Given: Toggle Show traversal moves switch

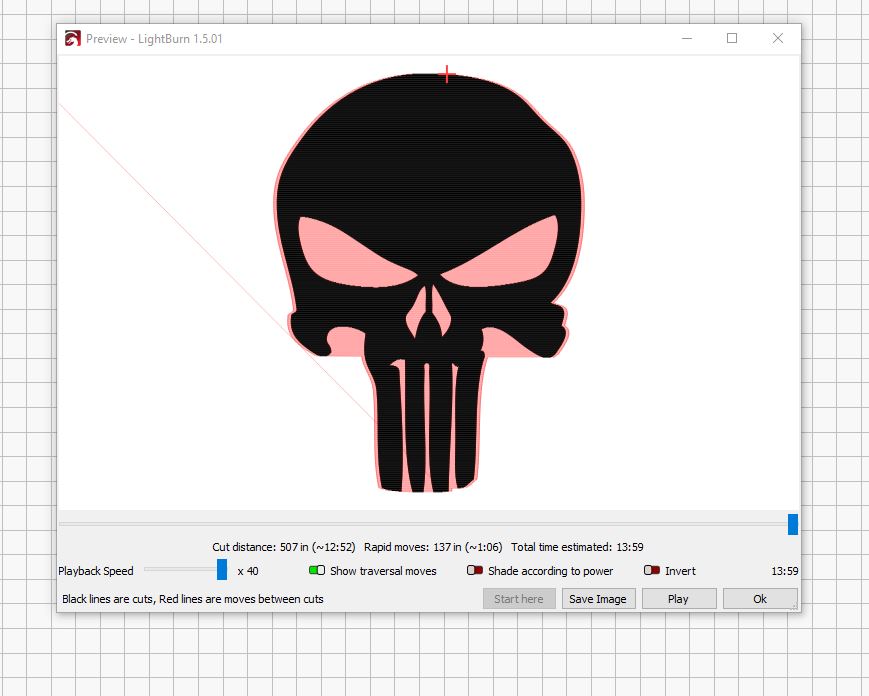Looking at the screenshot, I should pyautogui.click(x=317, y=570).
